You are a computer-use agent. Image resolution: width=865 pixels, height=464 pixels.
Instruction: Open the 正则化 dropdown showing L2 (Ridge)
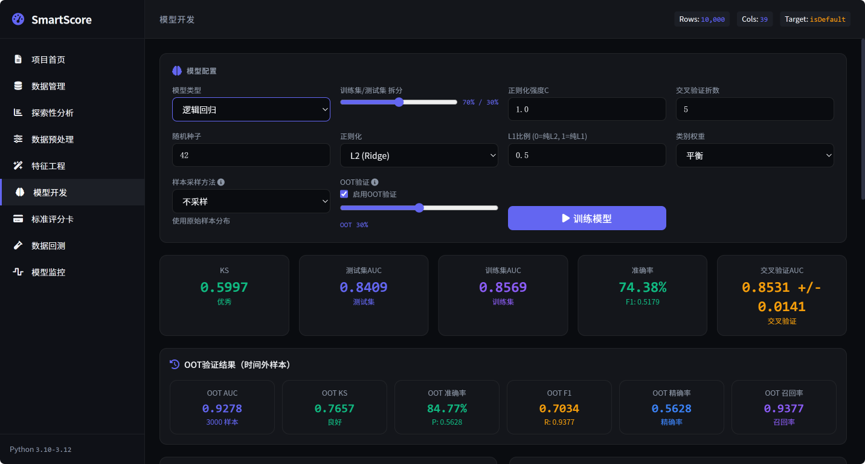(419, 155)
